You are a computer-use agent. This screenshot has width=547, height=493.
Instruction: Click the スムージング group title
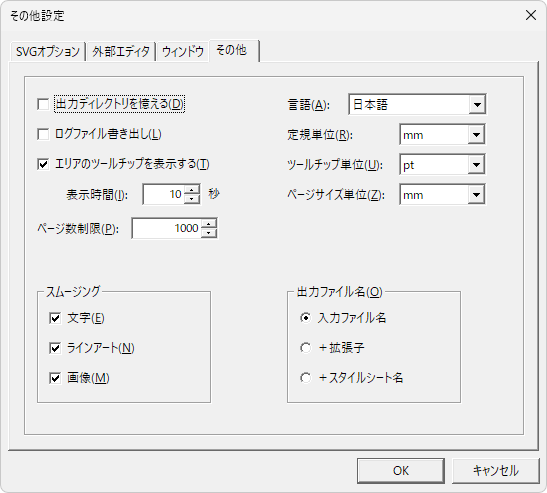coord(73,292)
